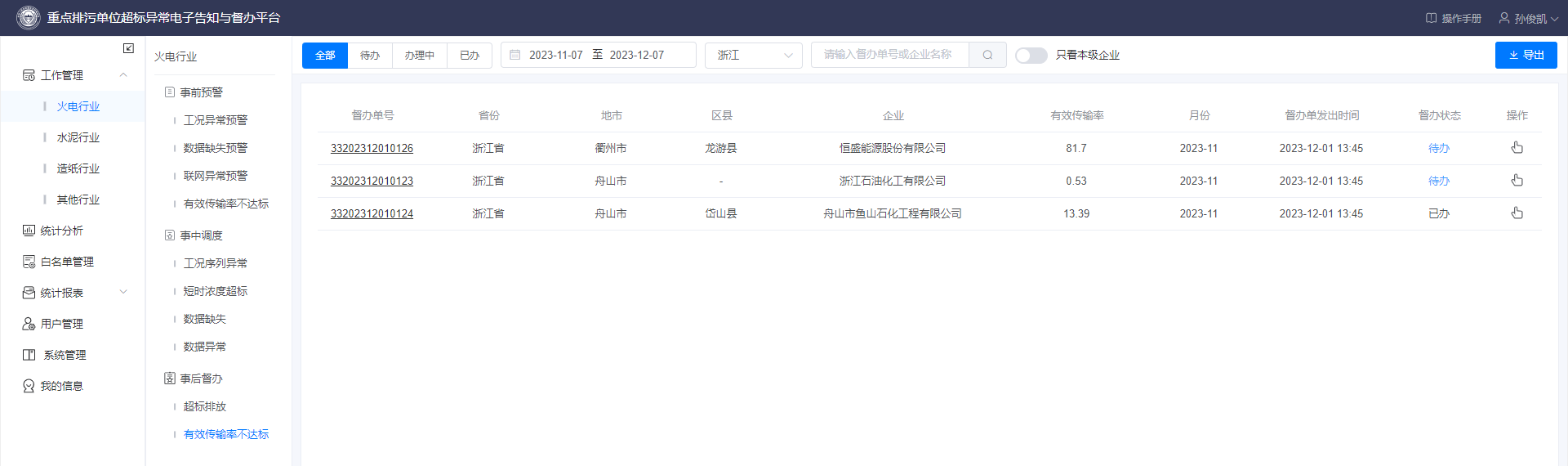
Task: Click the 衢州市 city cell
Action: pyautogui.click(x=611, y=148)
